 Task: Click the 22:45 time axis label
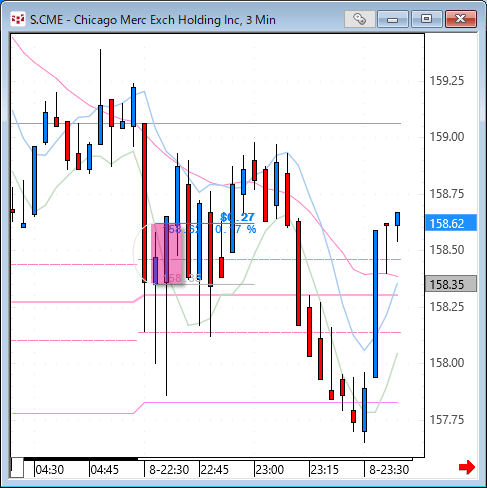[x=215, y=470]
